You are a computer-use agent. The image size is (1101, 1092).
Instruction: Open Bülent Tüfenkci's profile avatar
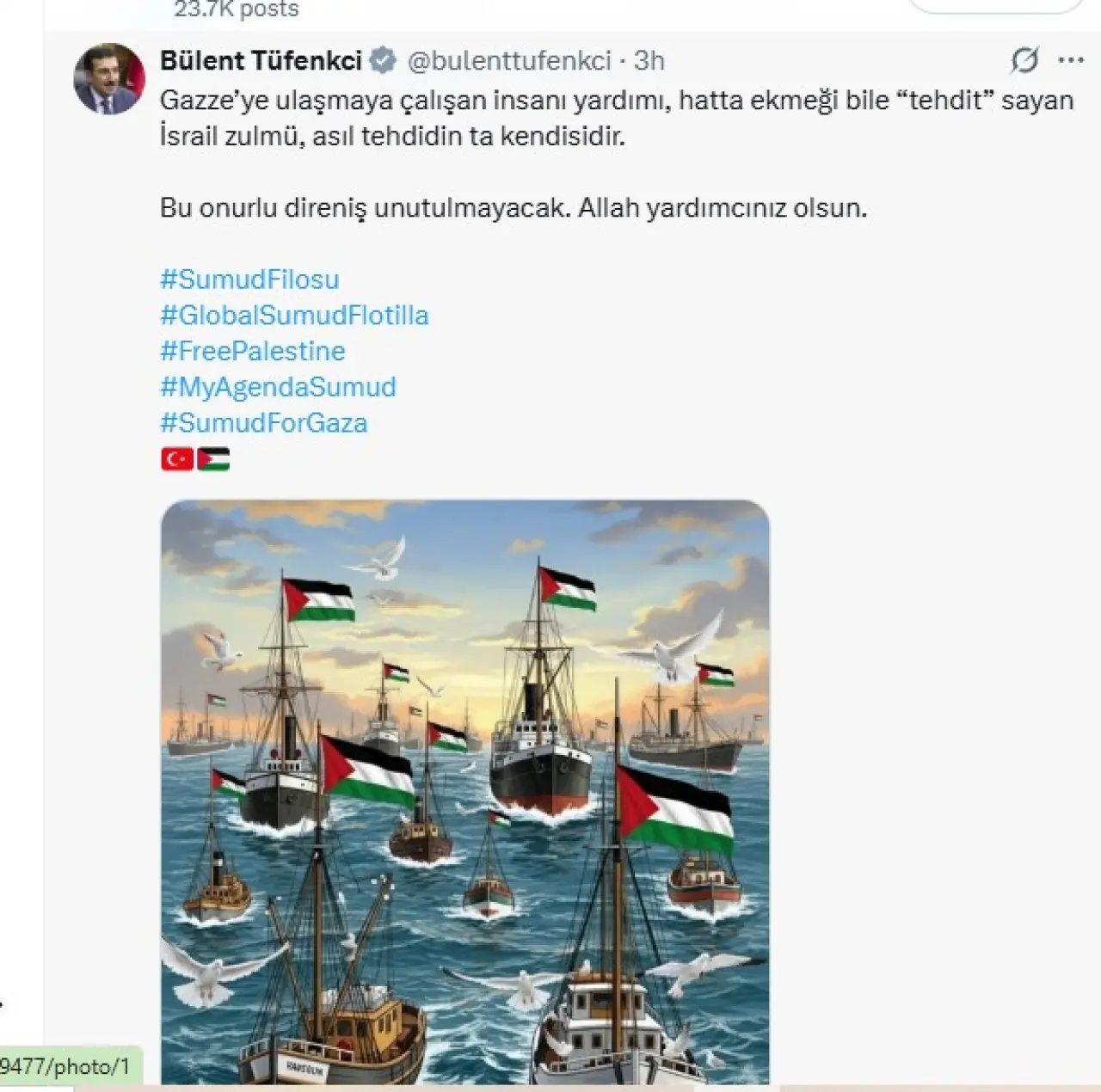109,79
